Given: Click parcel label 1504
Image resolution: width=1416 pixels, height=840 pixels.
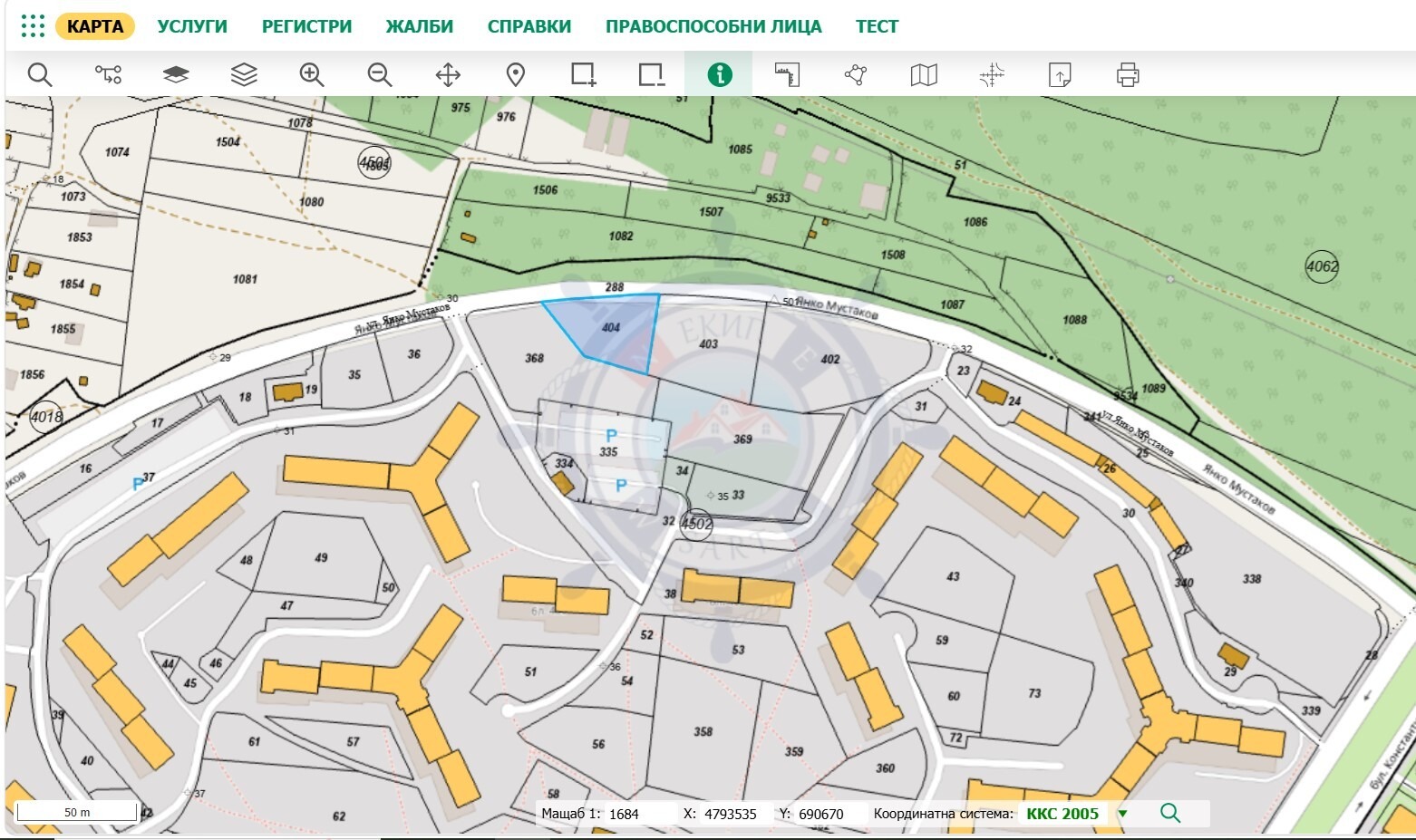Looking at the screenshot, I should (228, 141).
